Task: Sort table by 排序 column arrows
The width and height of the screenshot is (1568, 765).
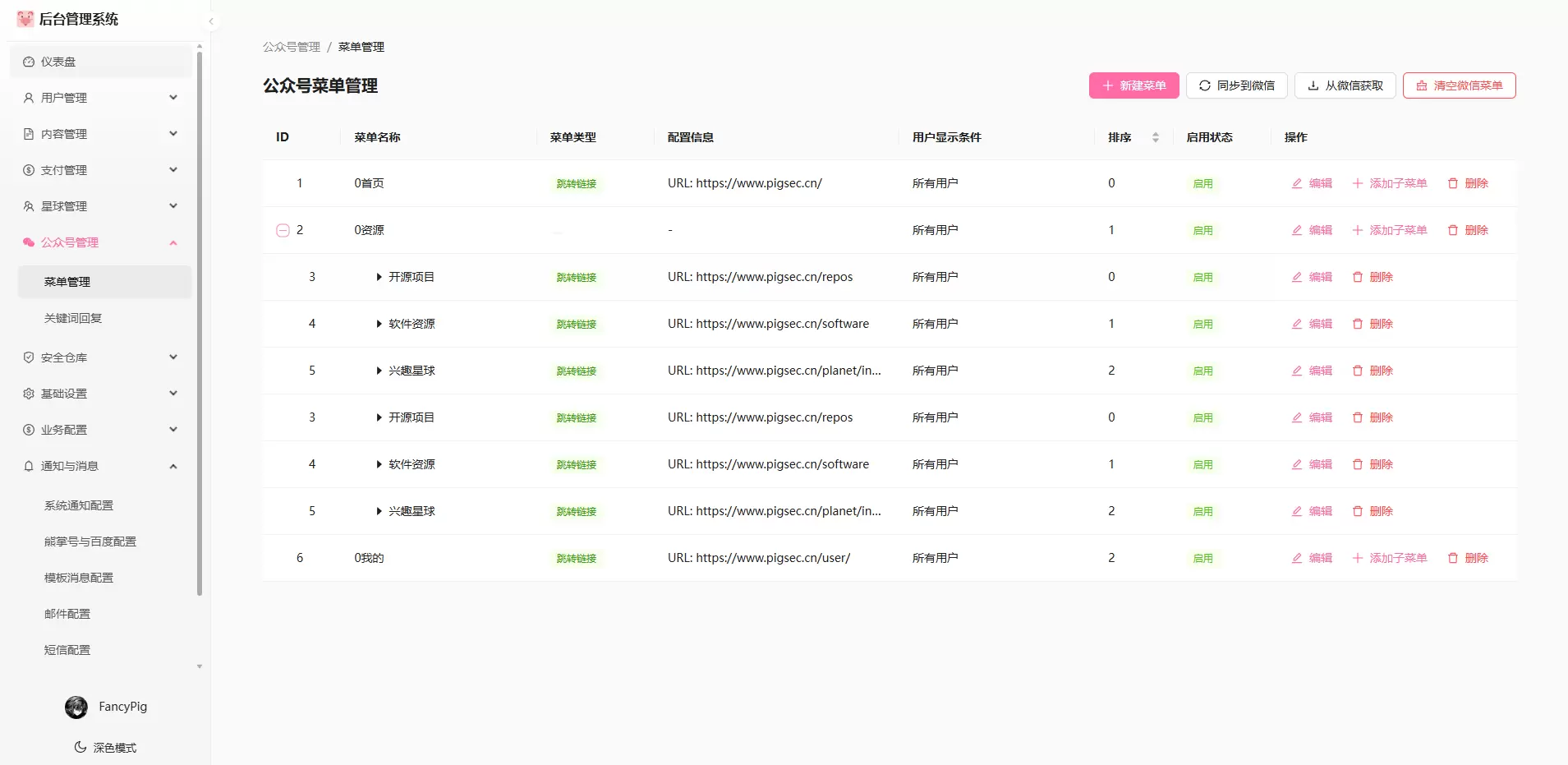Action: click(x=1156, y=137)
